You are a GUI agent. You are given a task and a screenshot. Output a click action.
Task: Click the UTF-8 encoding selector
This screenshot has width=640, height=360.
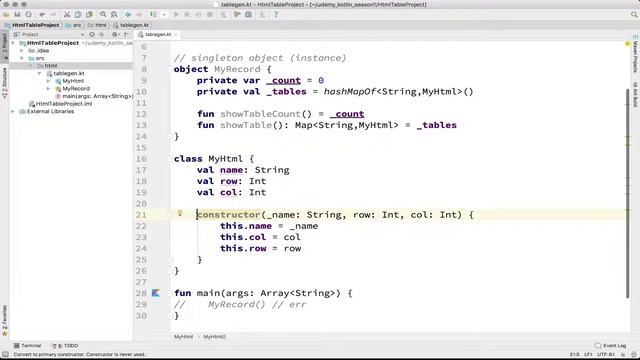coord(606,354)
